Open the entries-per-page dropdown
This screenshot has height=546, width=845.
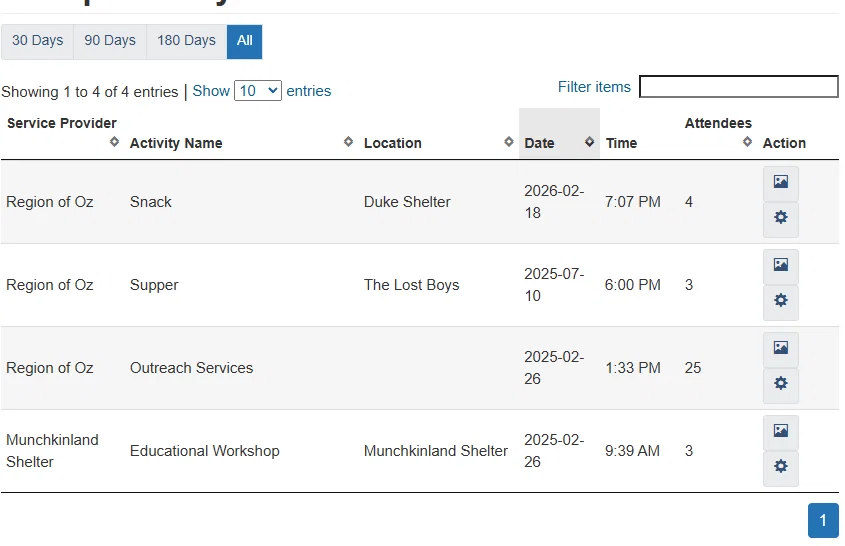click(x=258, y=91)
